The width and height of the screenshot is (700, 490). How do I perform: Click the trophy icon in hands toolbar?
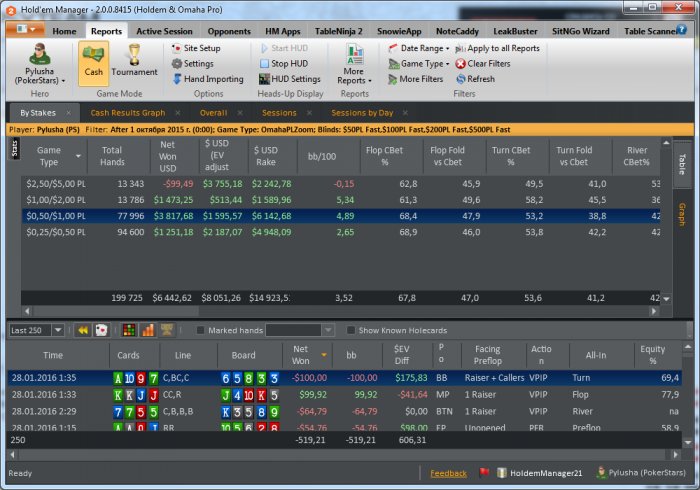(167, 330)
